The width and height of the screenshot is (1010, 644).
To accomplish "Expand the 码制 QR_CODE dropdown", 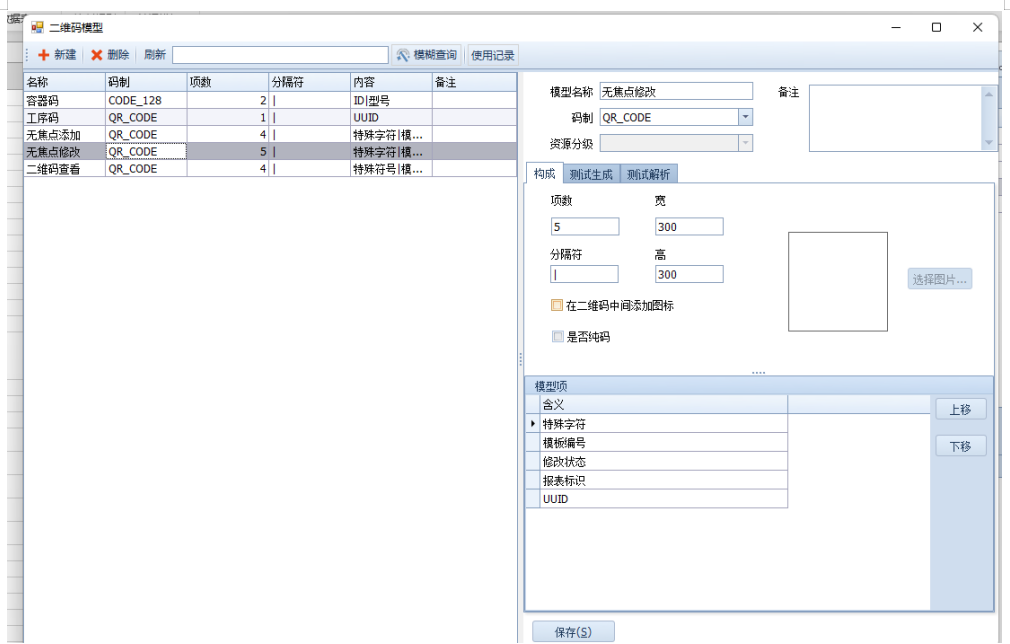I will point(745,117).
